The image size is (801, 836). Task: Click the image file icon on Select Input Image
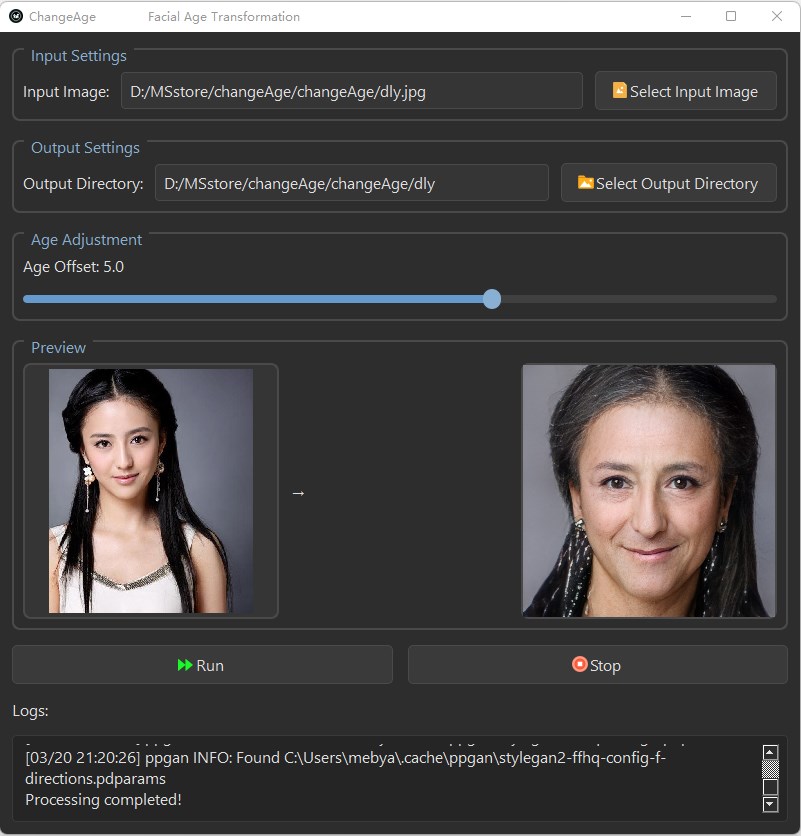(619, 90)
